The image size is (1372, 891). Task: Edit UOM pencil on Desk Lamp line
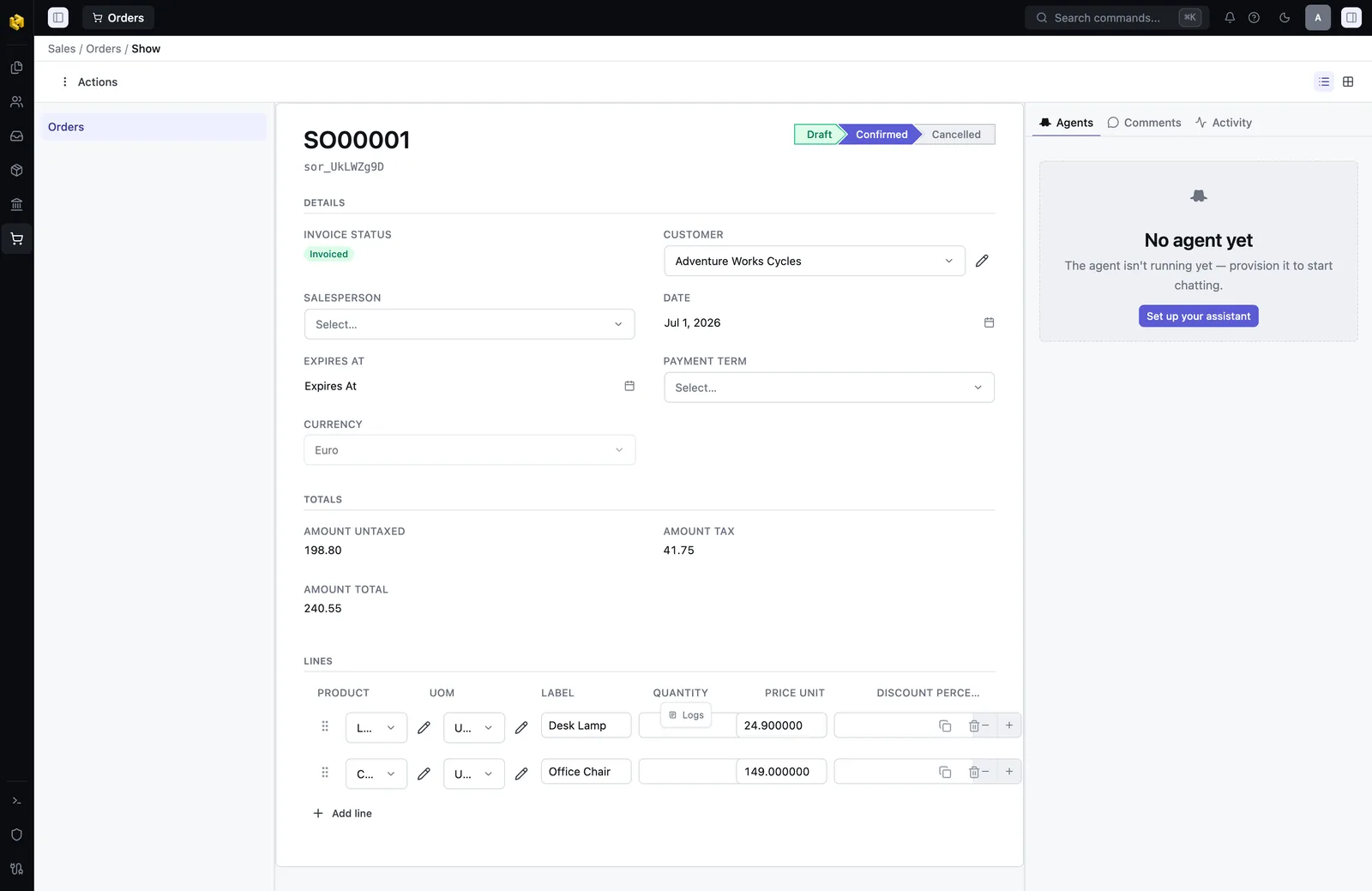point(521,728)
